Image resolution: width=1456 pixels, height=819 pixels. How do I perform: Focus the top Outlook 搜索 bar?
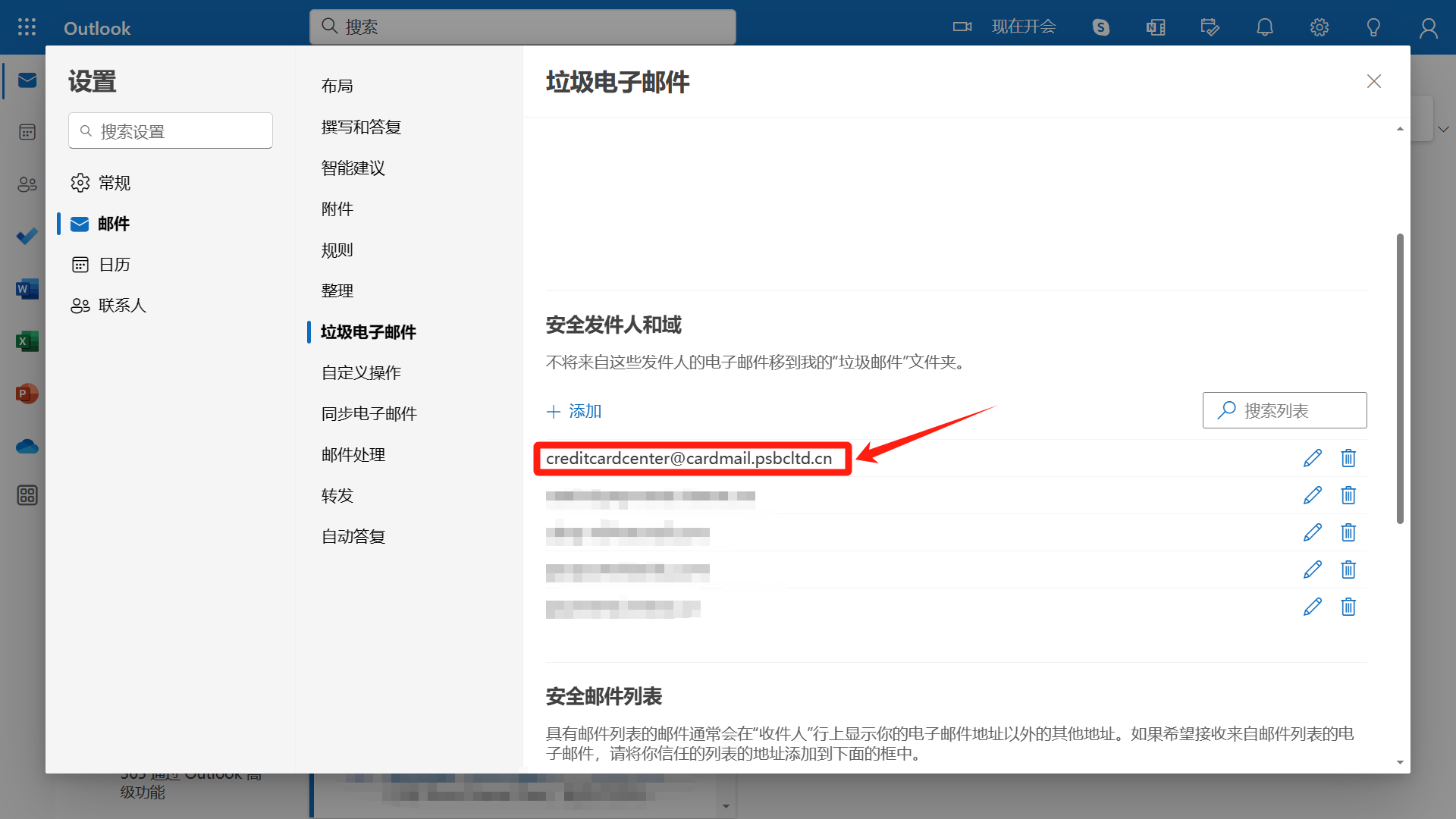[522, 27]
